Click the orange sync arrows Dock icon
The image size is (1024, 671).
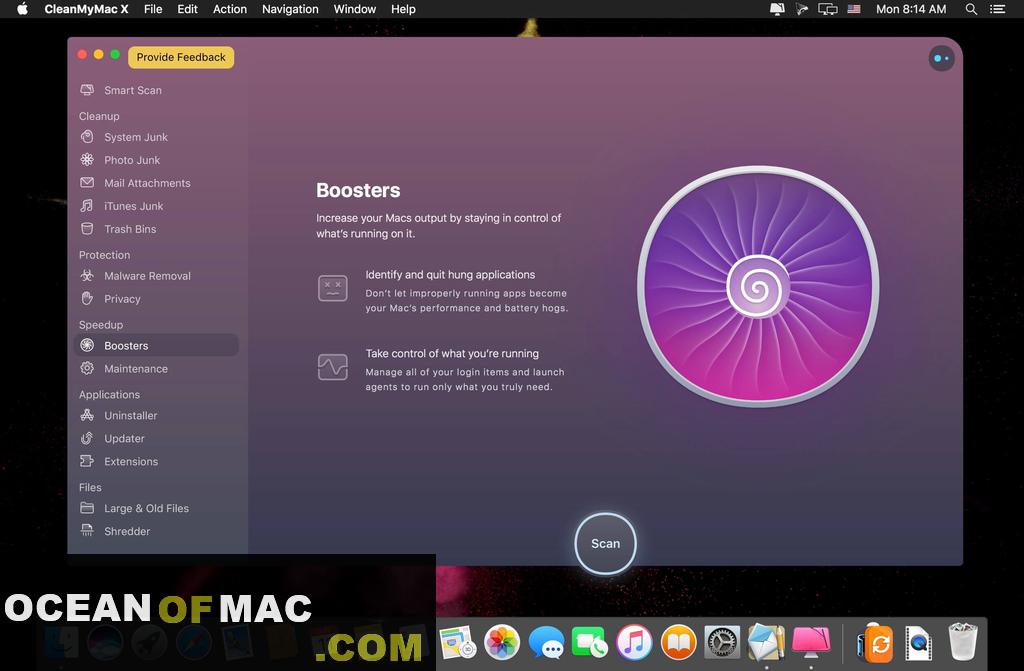(876, 642)
